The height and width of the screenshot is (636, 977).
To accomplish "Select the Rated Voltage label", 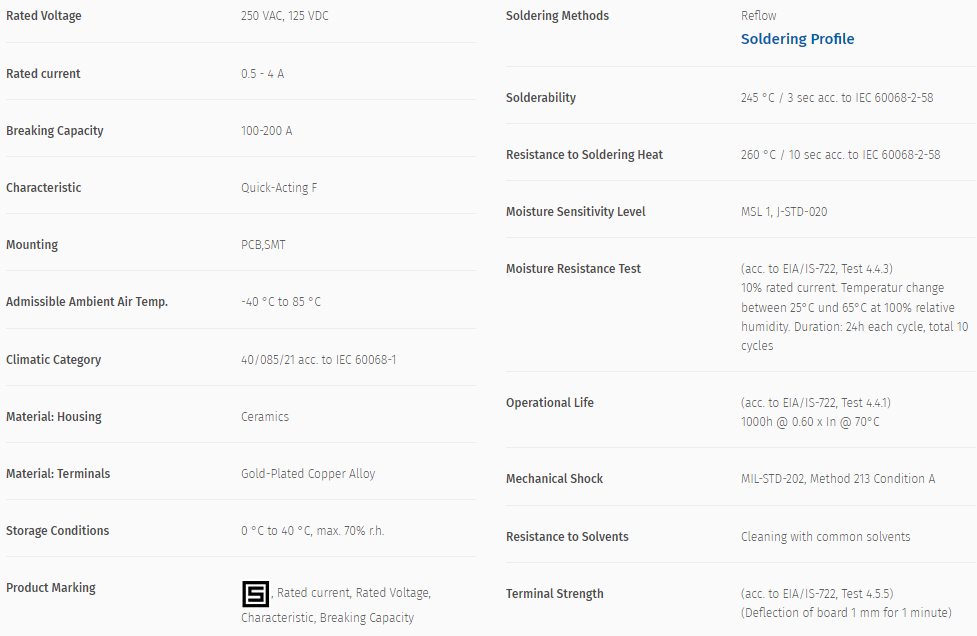I will coord(44,16).
